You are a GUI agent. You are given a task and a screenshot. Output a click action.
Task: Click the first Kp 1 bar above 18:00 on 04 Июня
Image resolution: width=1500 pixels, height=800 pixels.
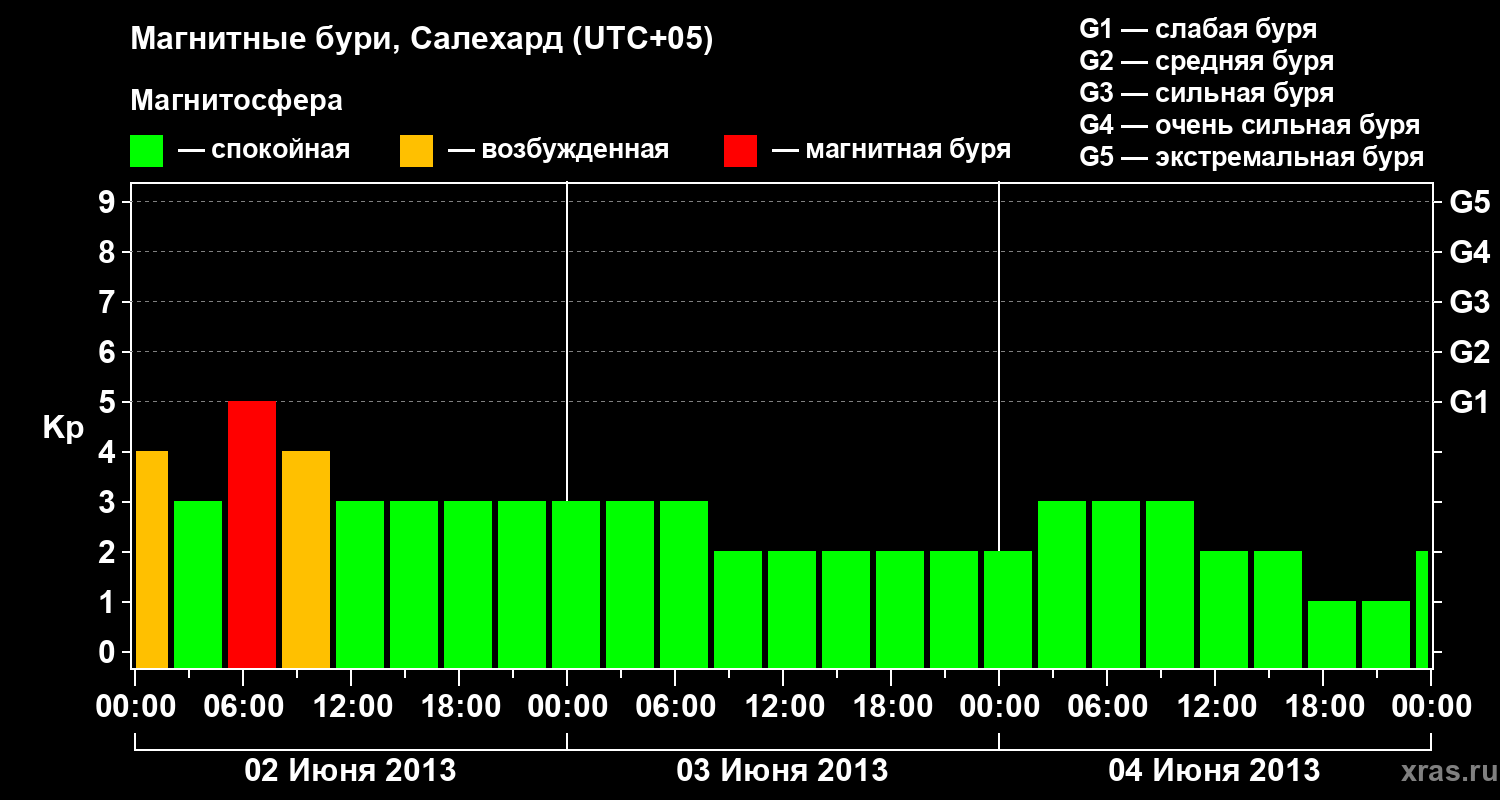[x=1332, y=634]
